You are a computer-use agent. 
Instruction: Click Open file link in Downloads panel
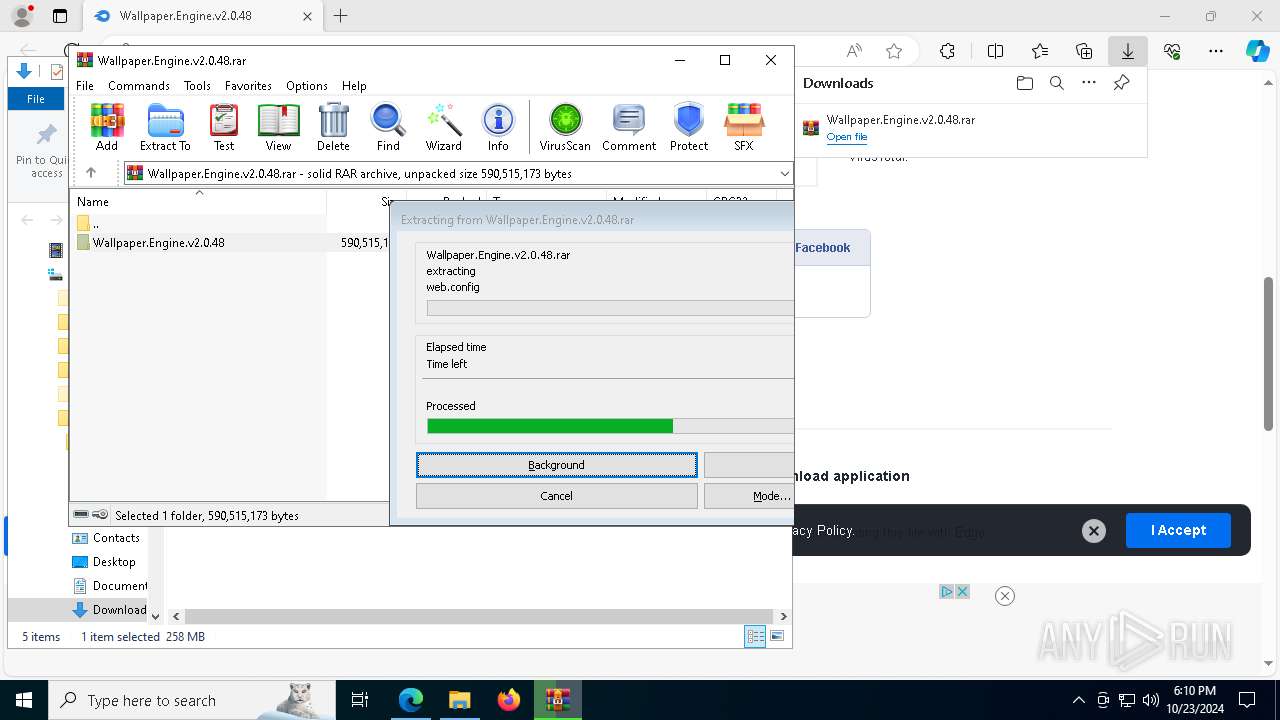[847, 137]
